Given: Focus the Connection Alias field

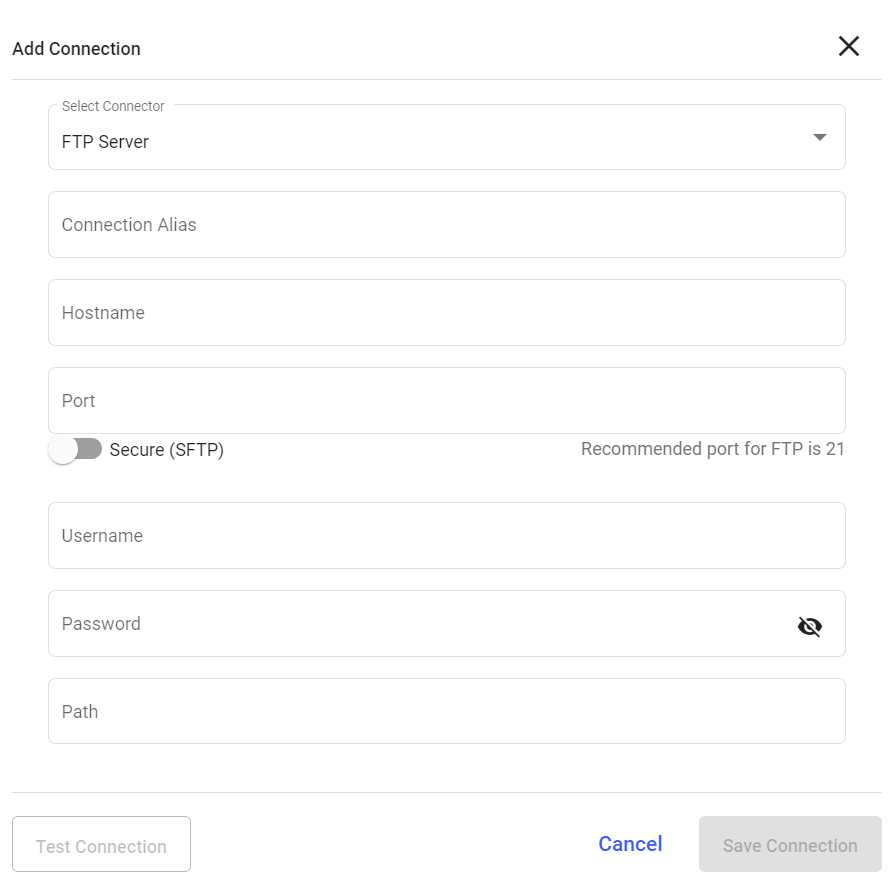Looking at the screenshot, I should 446,225.
